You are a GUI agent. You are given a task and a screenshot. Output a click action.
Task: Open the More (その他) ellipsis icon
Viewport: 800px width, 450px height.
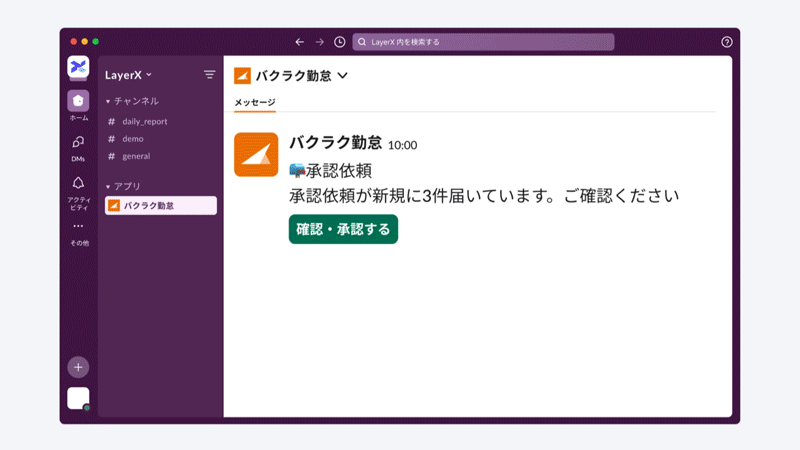tap(78, 226)
